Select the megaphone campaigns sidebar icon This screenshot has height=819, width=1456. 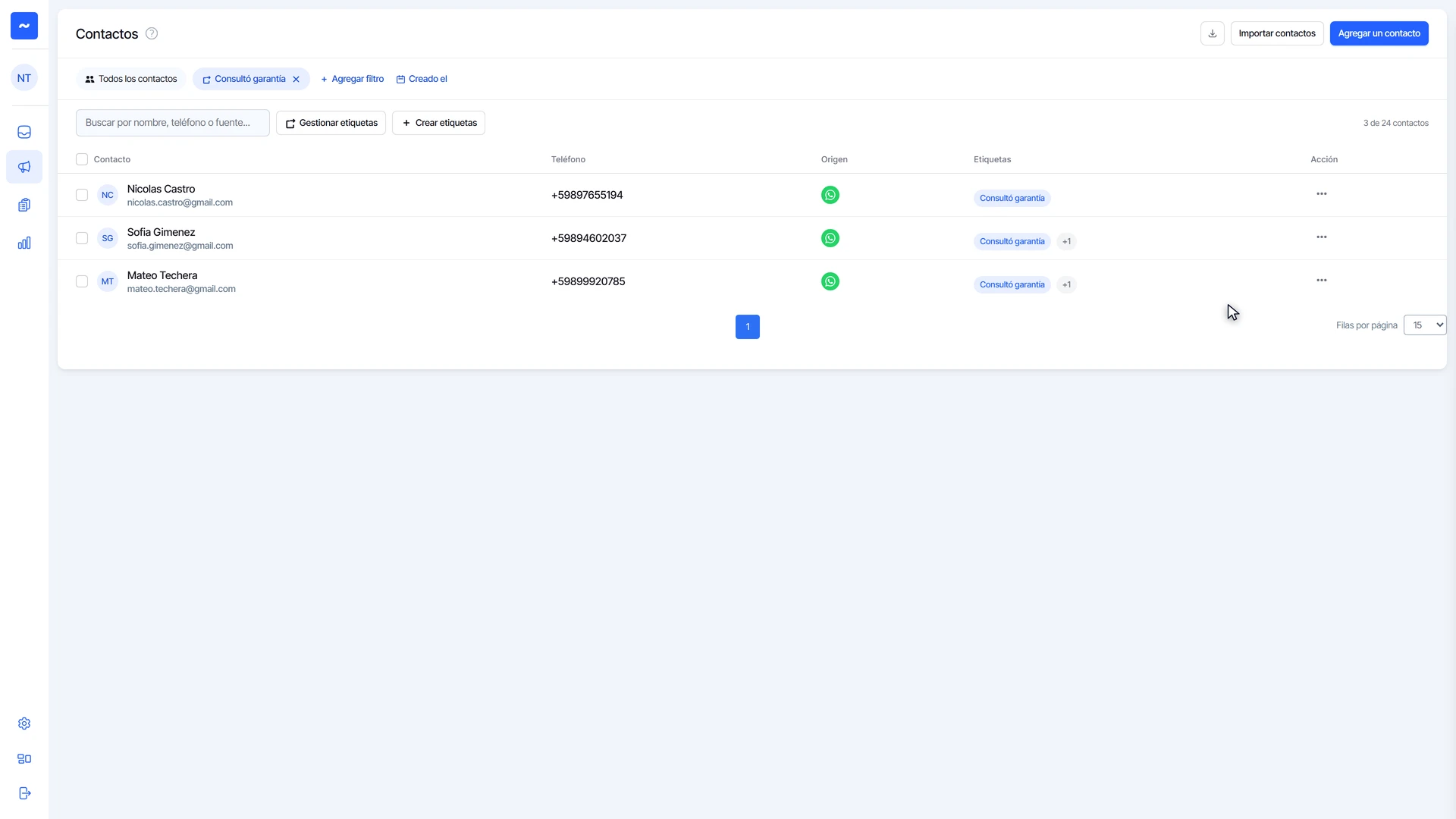point(24,167)
